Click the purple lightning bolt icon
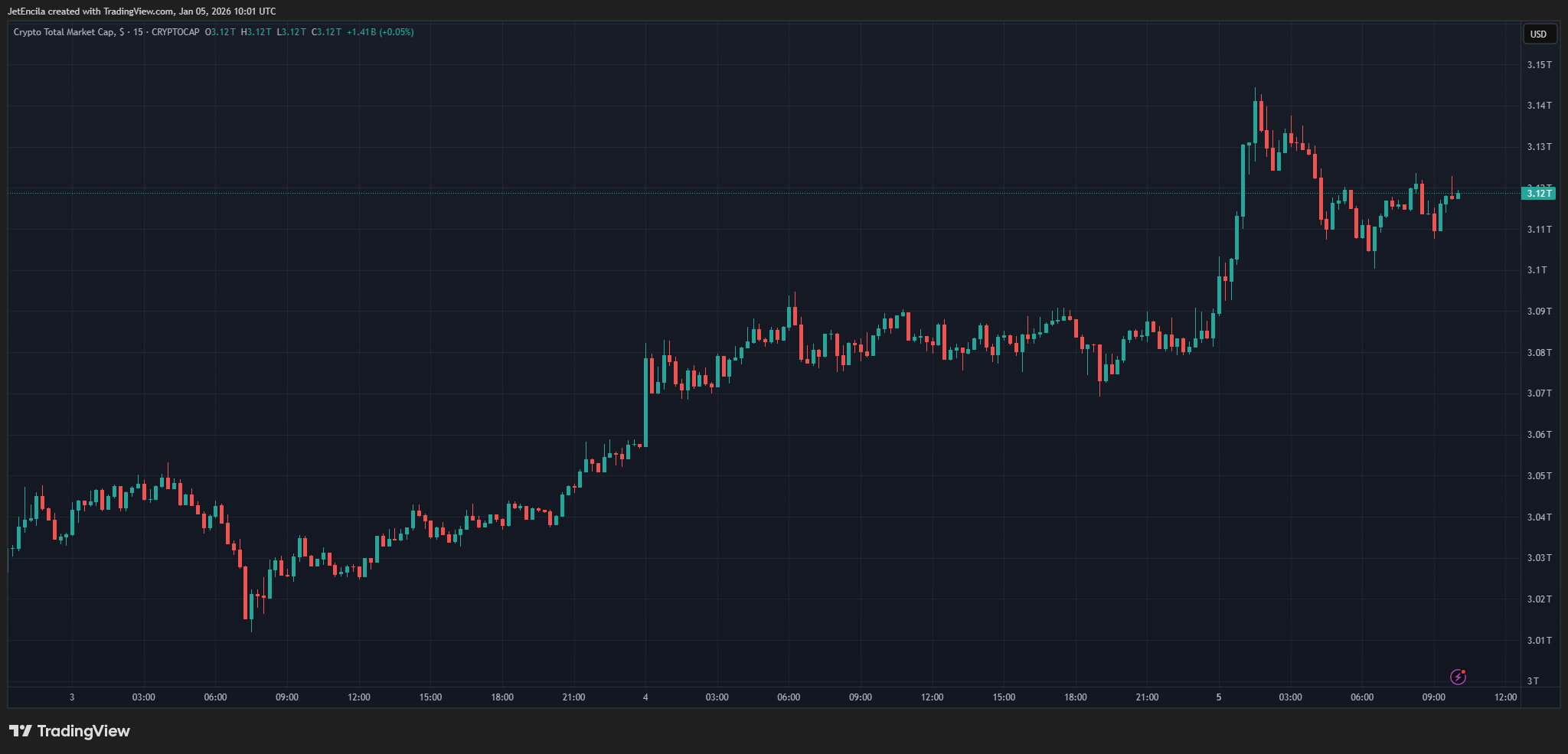Viewport: 1568px width, 754px height. click(1458, 677)
